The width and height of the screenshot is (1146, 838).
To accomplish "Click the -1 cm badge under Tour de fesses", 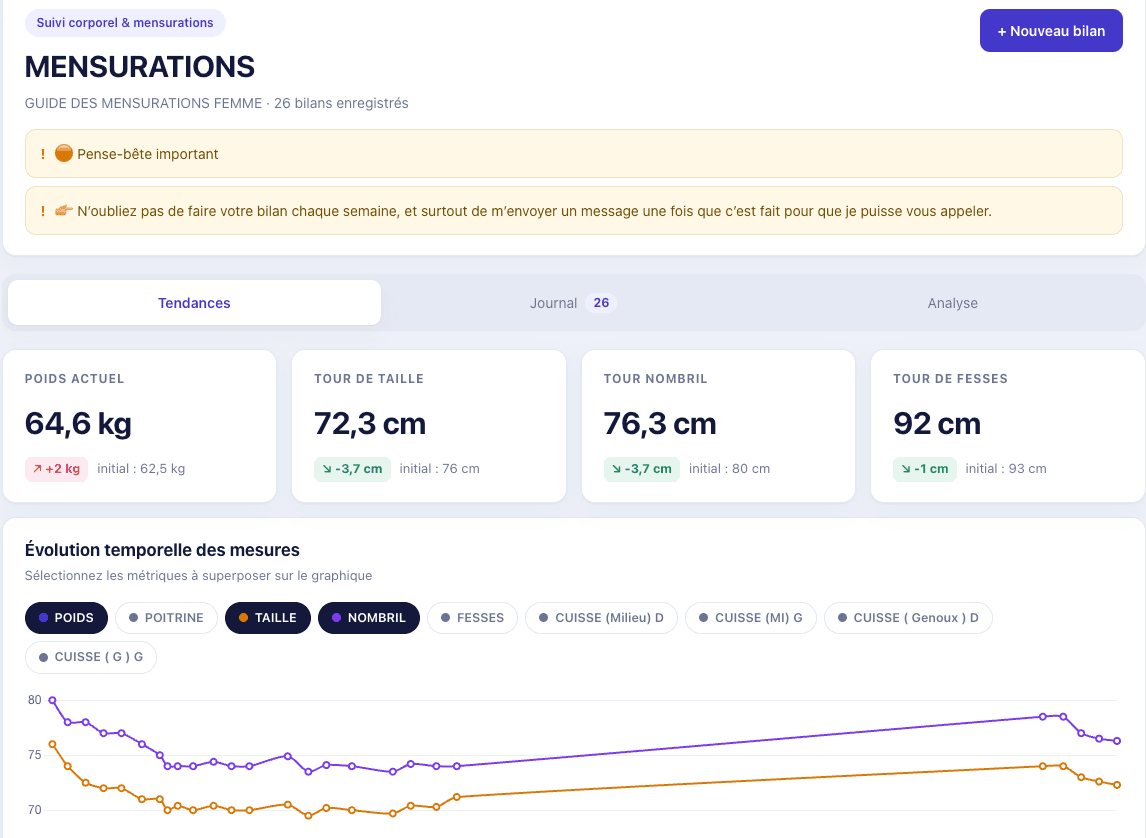I will [925, 469].
